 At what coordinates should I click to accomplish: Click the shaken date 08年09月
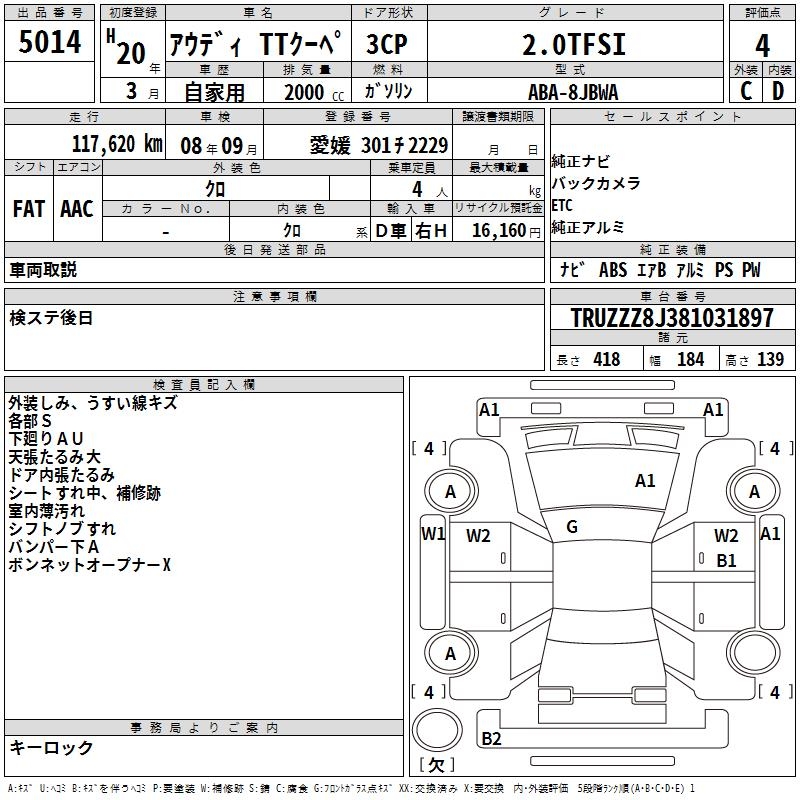(x=219, y=146)
